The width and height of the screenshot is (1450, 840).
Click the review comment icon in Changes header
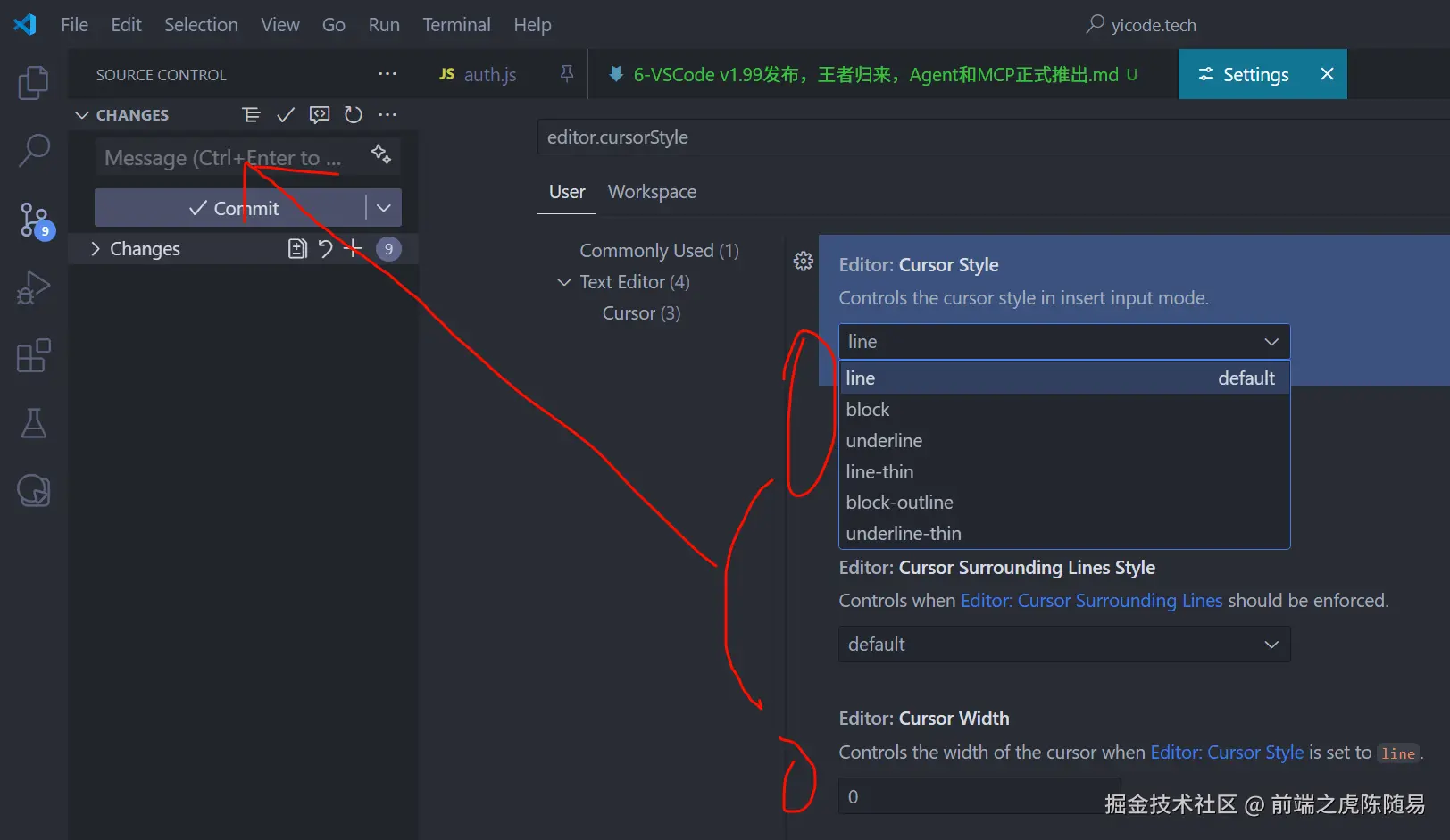click(x=320, y=114)
